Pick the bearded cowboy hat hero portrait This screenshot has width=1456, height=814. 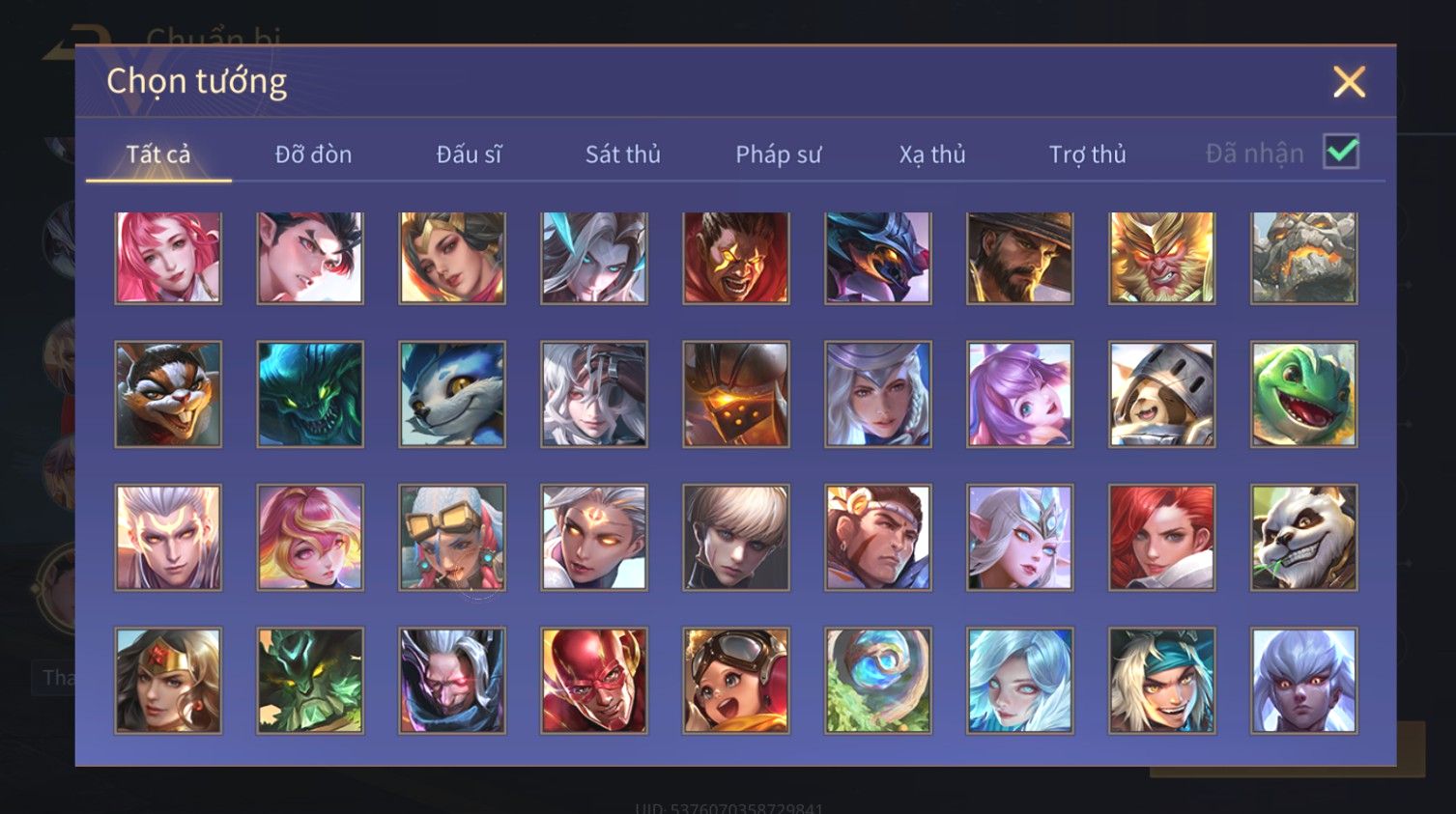tap(1020, 258)
